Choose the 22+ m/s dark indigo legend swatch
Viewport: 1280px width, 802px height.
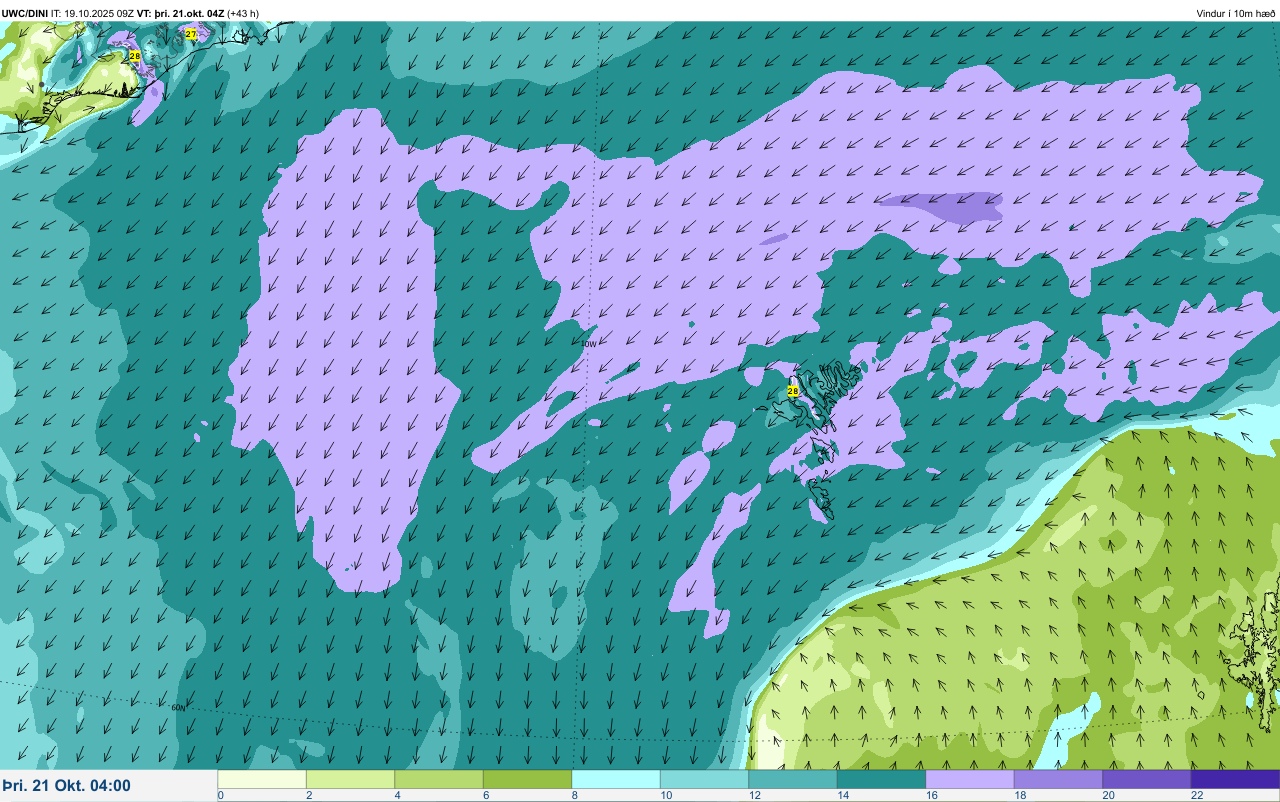pyautogui.click(x=1235, y=779)
